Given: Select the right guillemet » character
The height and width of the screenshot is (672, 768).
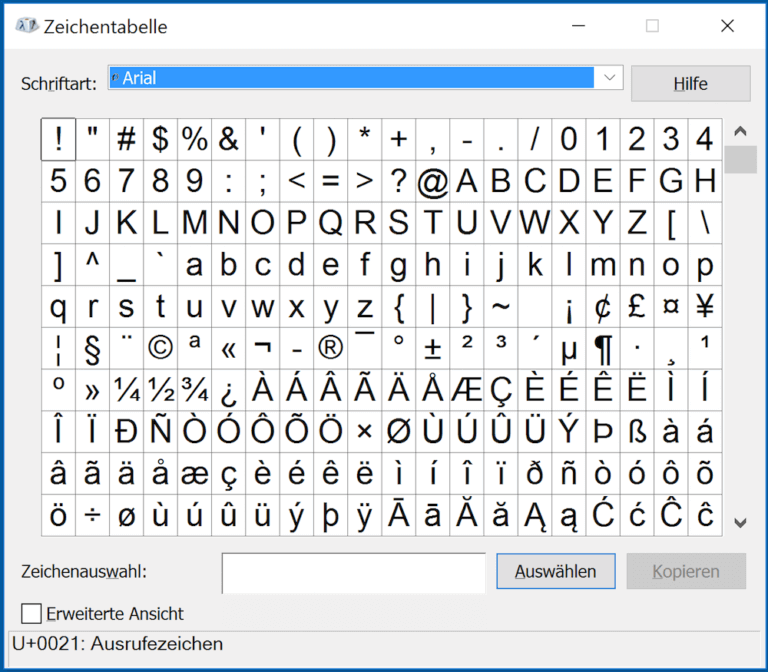Looking at the screenshot, I should click(x=92, y=390).
